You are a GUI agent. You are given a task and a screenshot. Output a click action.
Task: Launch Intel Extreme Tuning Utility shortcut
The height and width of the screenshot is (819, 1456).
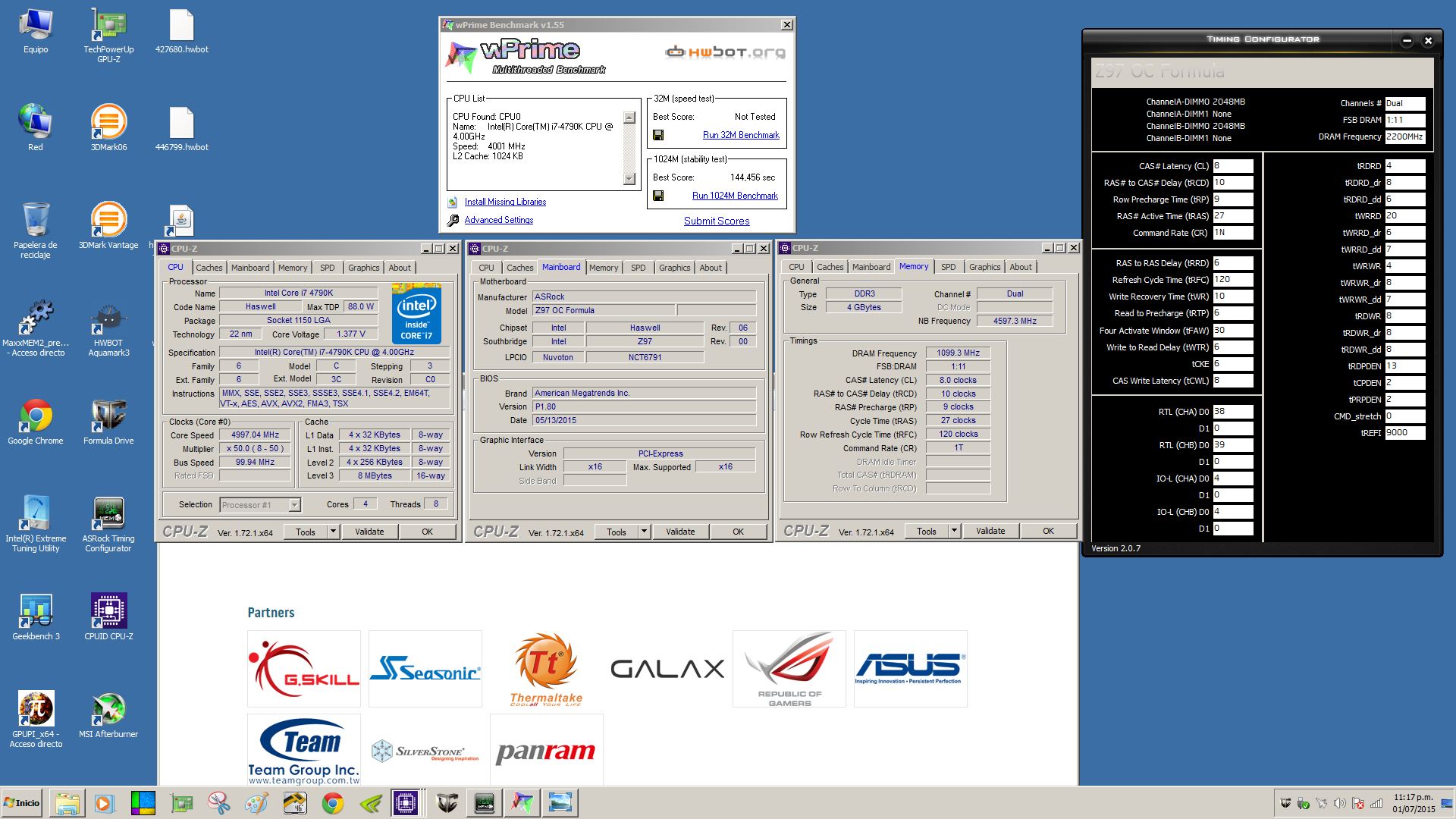tap(36, 524)
